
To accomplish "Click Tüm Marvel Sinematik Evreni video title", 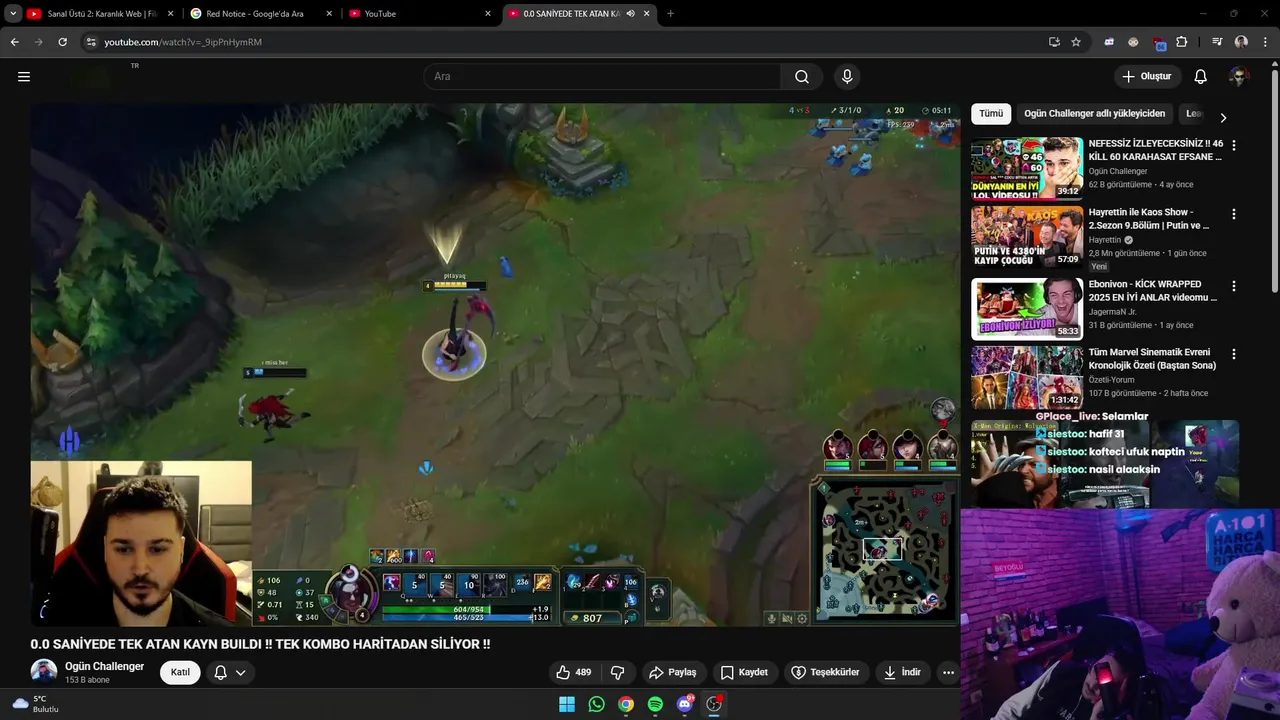I will (x=1152, y=359).
